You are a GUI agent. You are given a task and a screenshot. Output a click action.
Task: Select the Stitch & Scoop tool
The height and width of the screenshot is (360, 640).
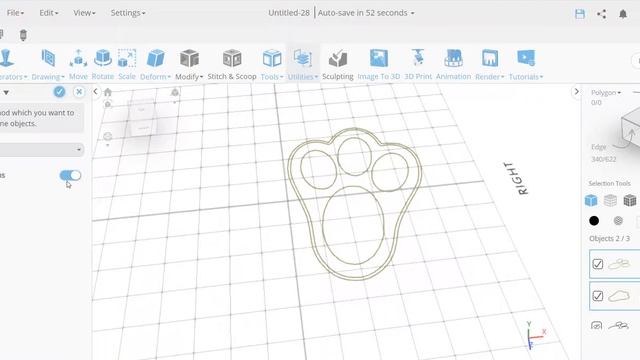pos(232,64)
